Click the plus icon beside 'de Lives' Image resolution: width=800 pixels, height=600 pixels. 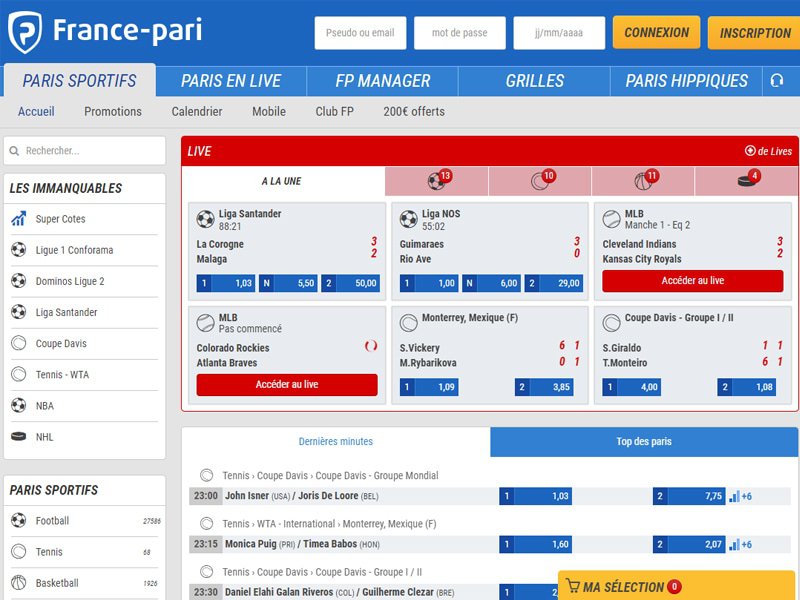(749, 151)
